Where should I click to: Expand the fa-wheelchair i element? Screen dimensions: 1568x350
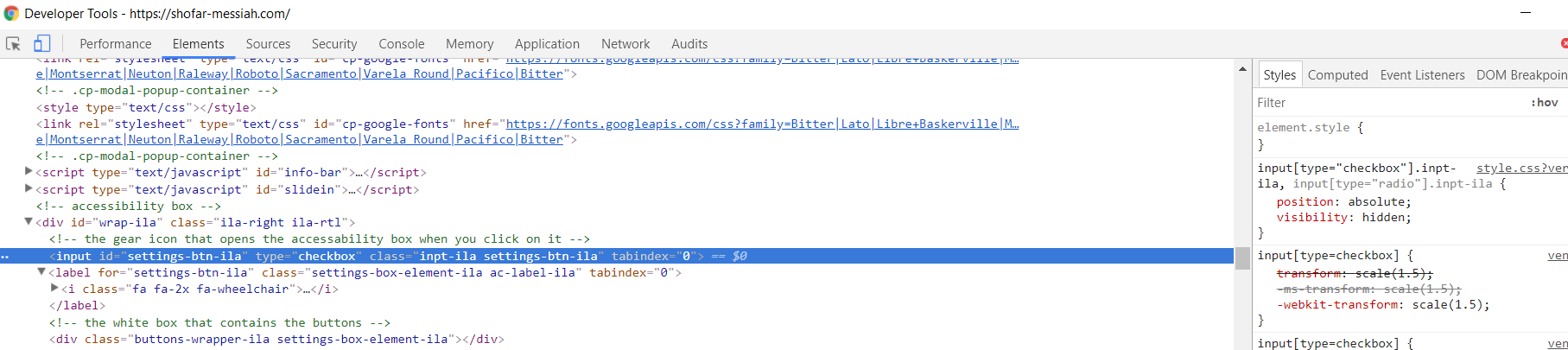coord(55,289)
